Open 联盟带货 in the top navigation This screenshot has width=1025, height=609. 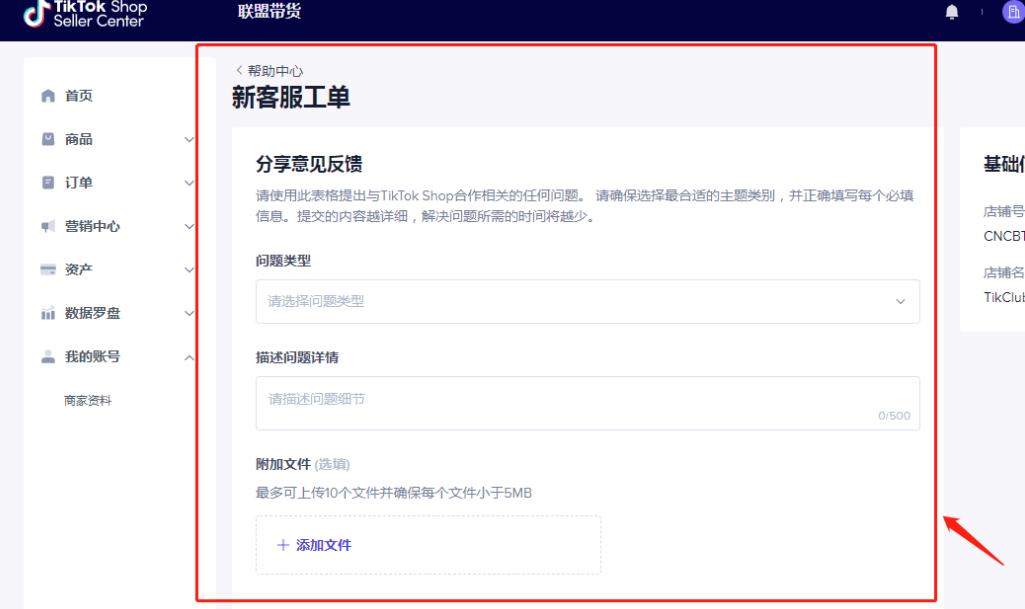click(269, 12)
